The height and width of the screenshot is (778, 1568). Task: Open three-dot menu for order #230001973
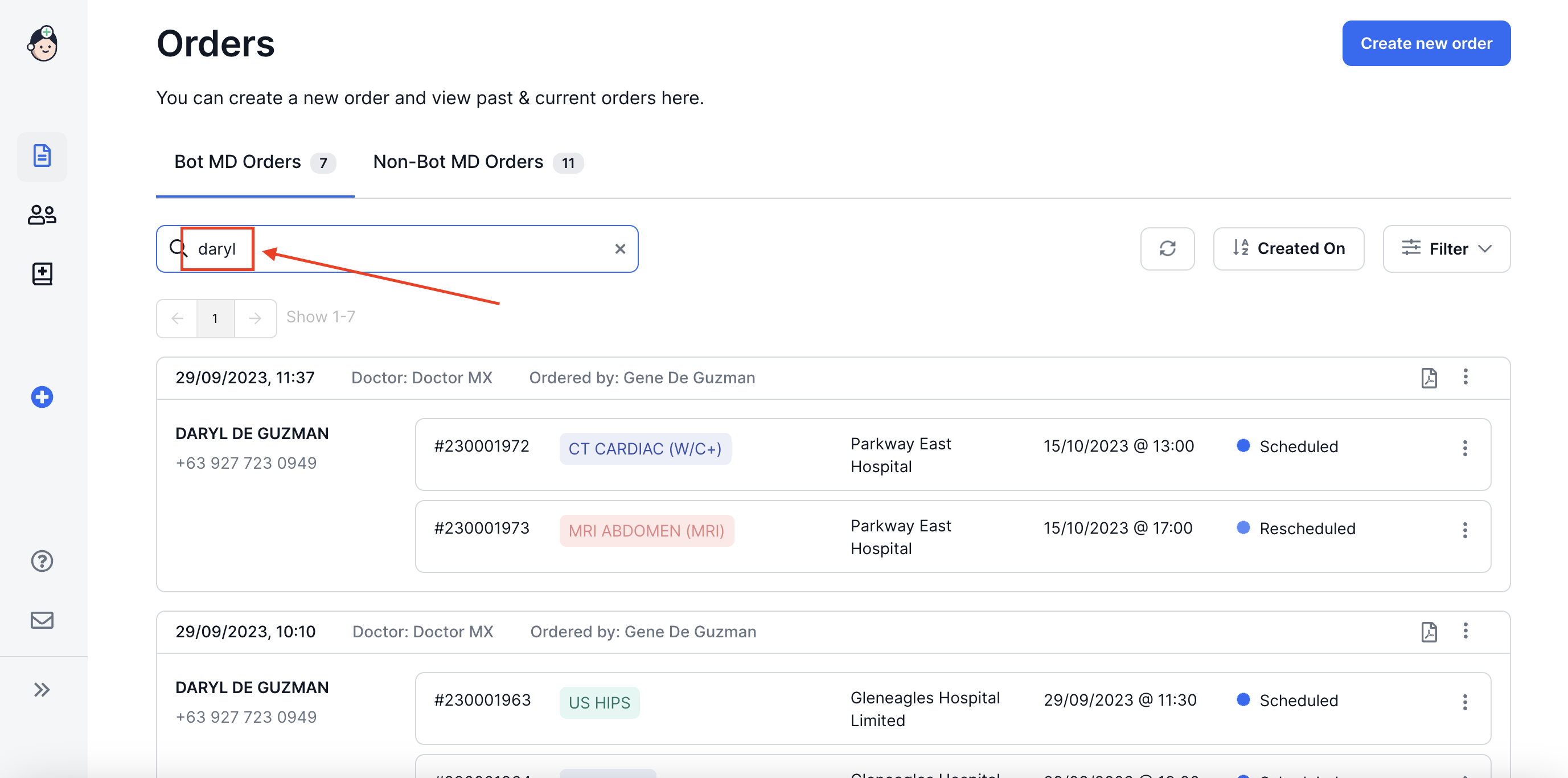point(1464,530)
